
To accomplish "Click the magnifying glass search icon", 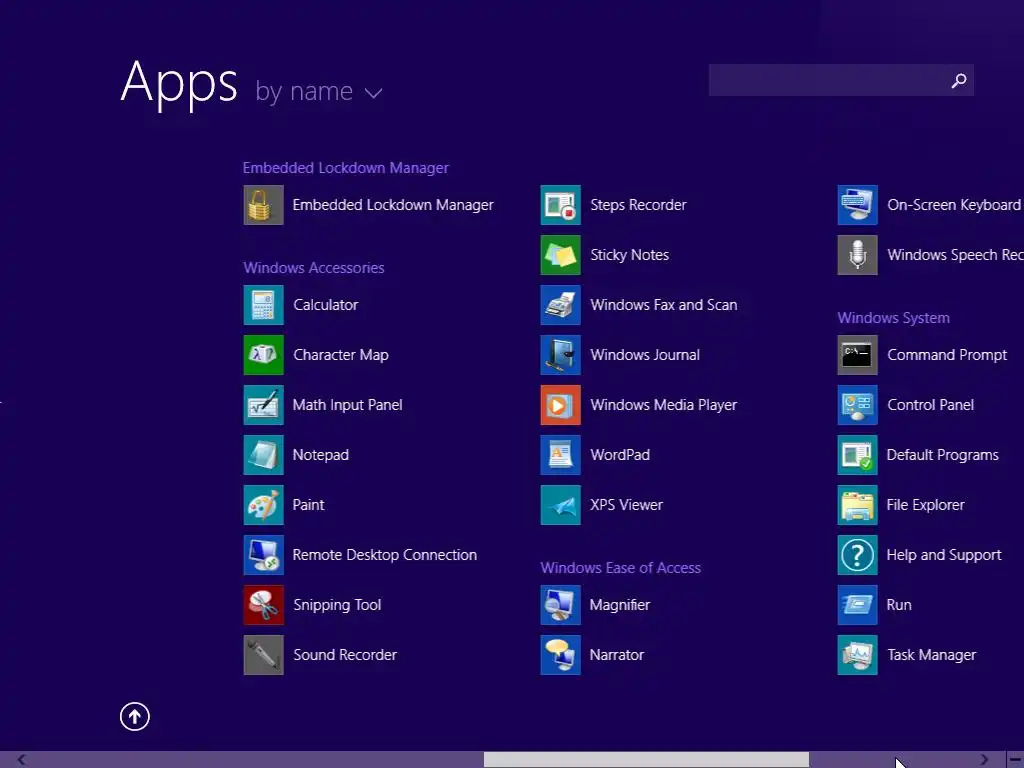I will pos(959,80).
